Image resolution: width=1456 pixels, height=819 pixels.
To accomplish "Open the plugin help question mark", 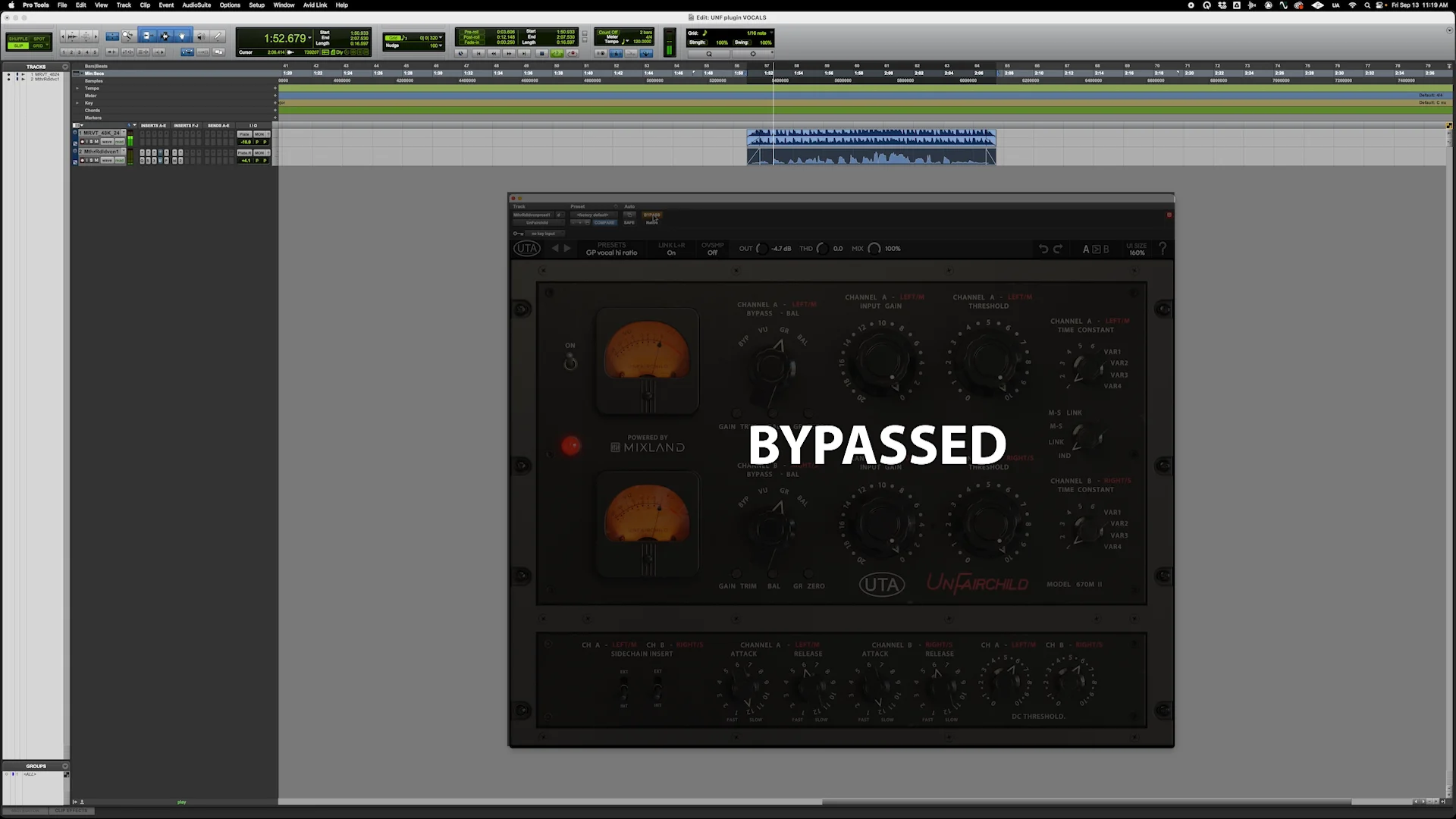I will [x=1163, y=249].
